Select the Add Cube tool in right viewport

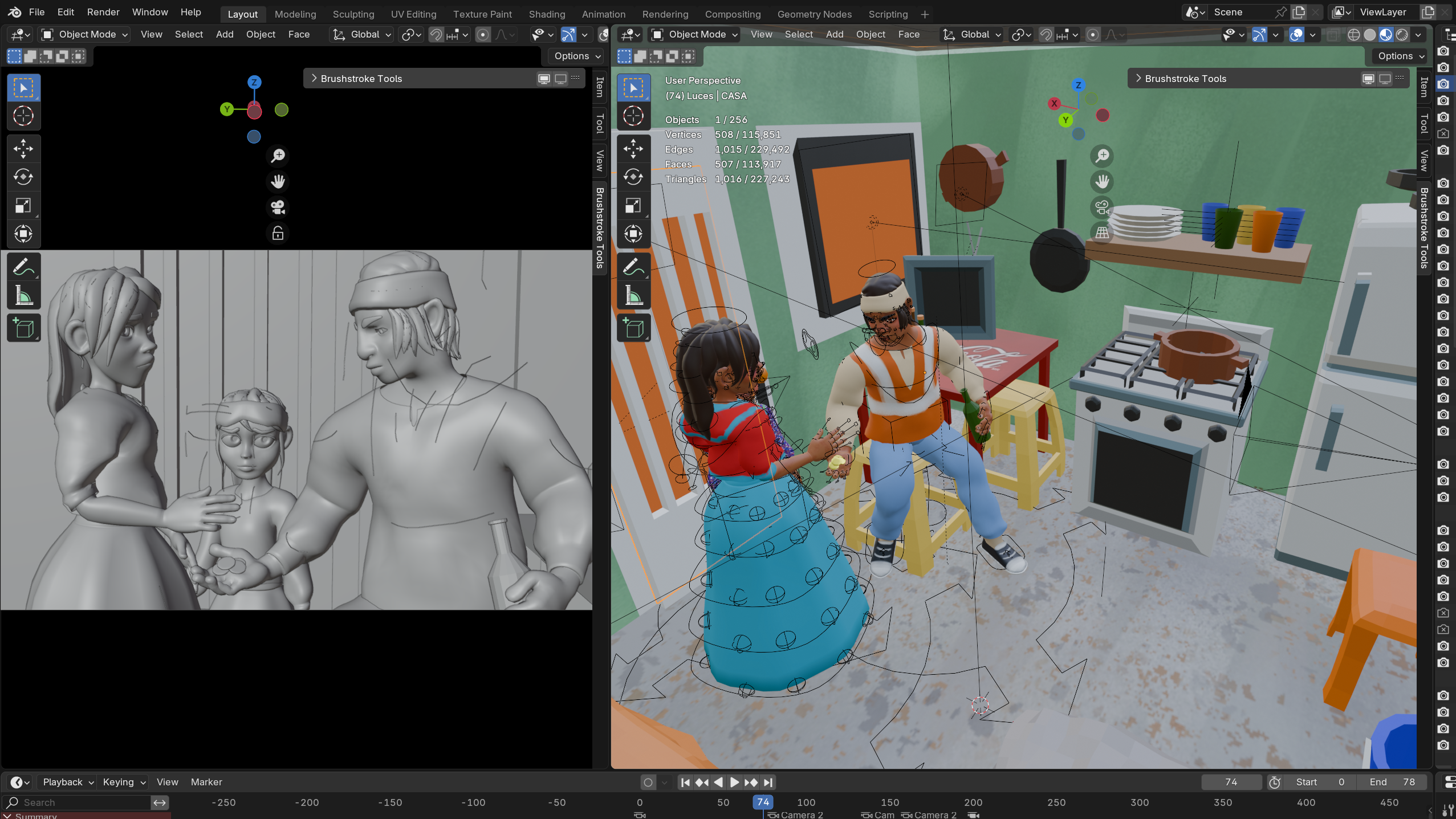click(633, 328)
